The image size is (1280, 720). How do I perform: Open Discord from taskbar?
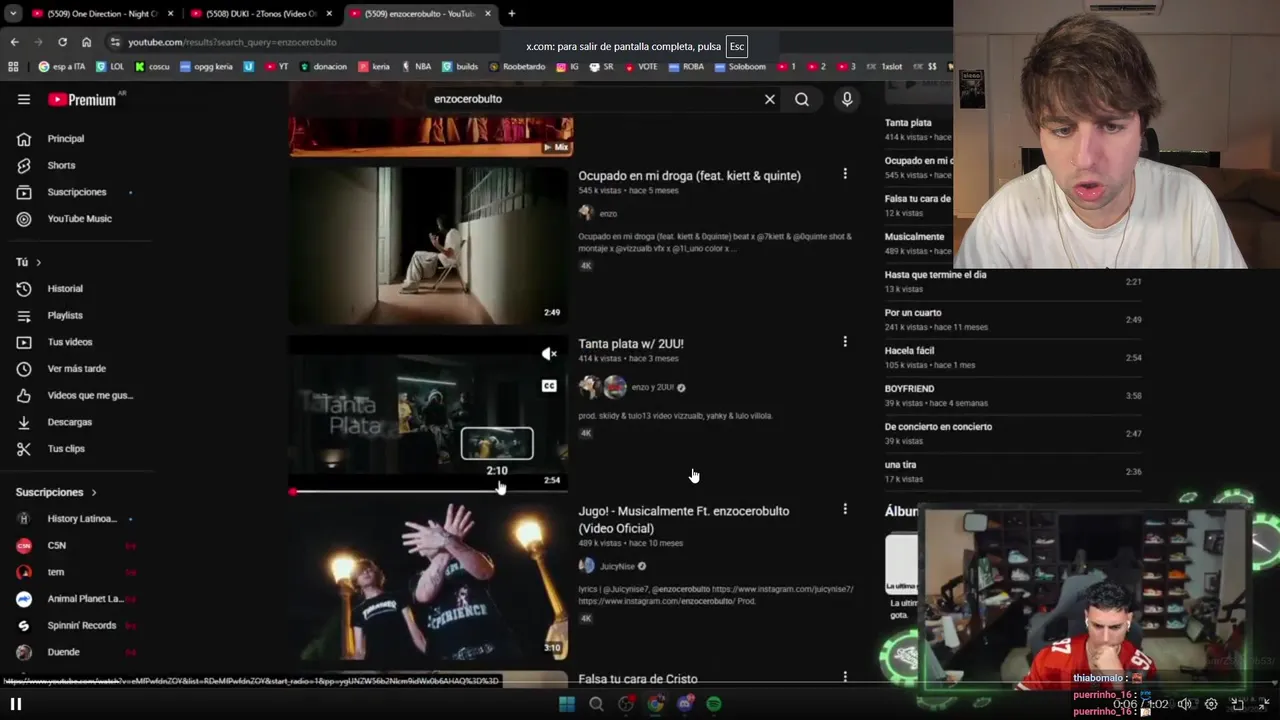click(x=685, y=704)
